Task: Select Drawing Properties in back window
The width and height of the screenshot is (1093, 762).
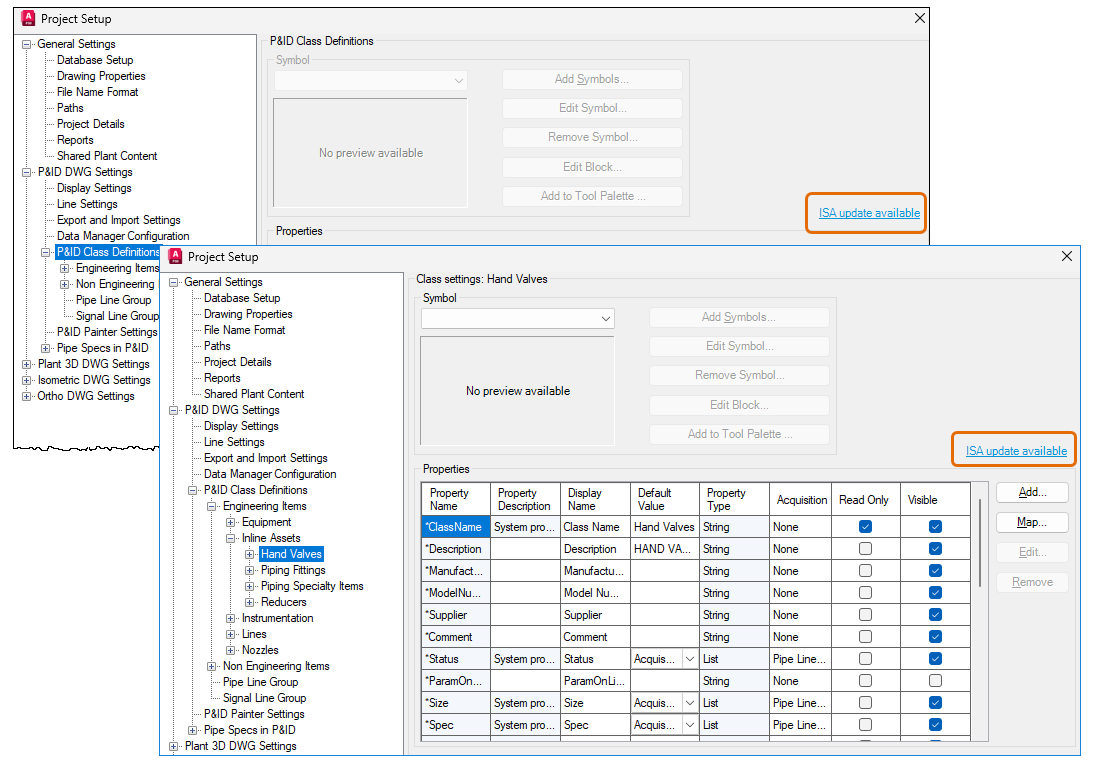Action: tap(101, 76)
